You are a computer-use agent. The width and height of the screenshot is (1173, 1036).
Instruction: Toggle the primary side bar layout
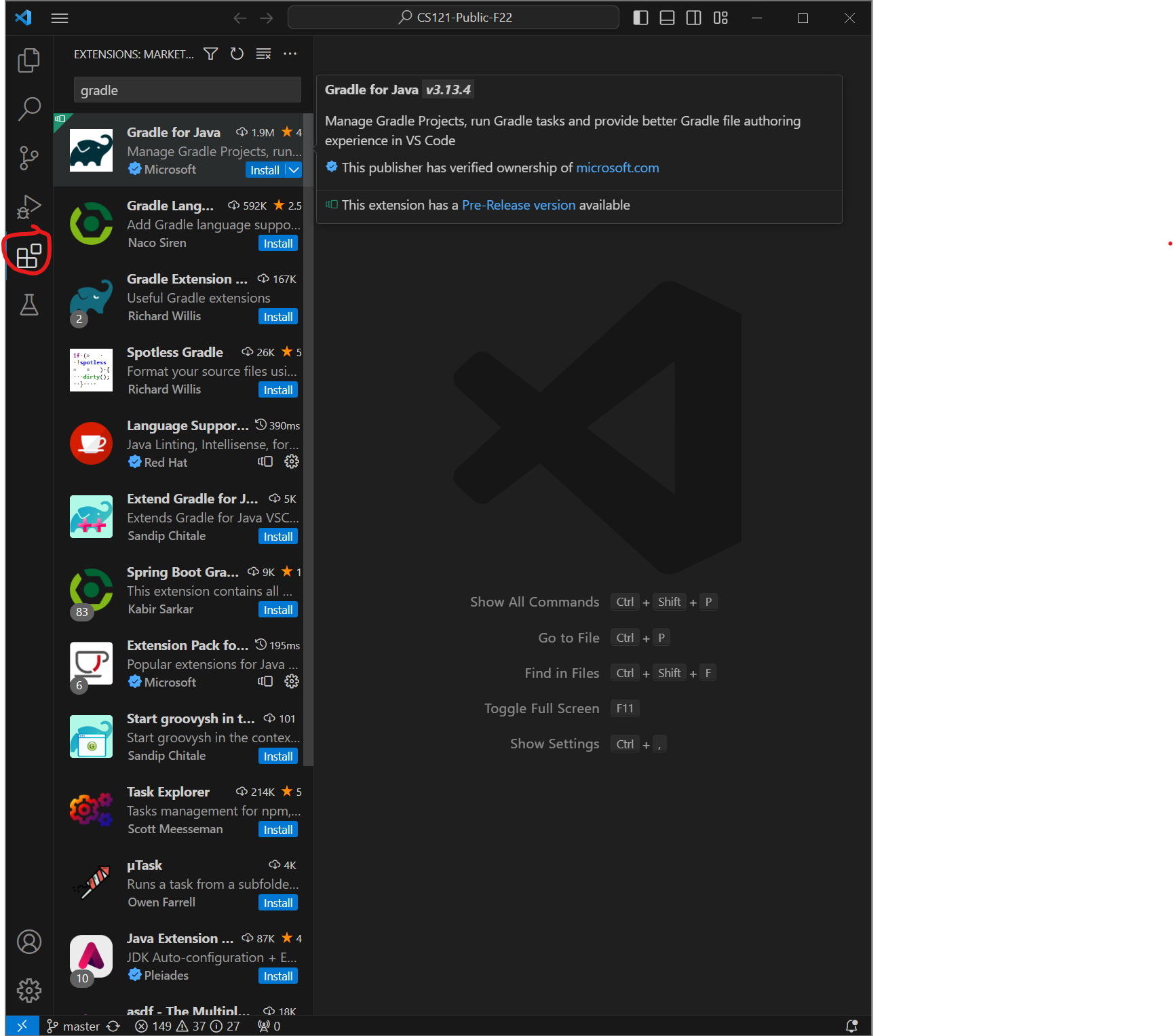(640, 18)
